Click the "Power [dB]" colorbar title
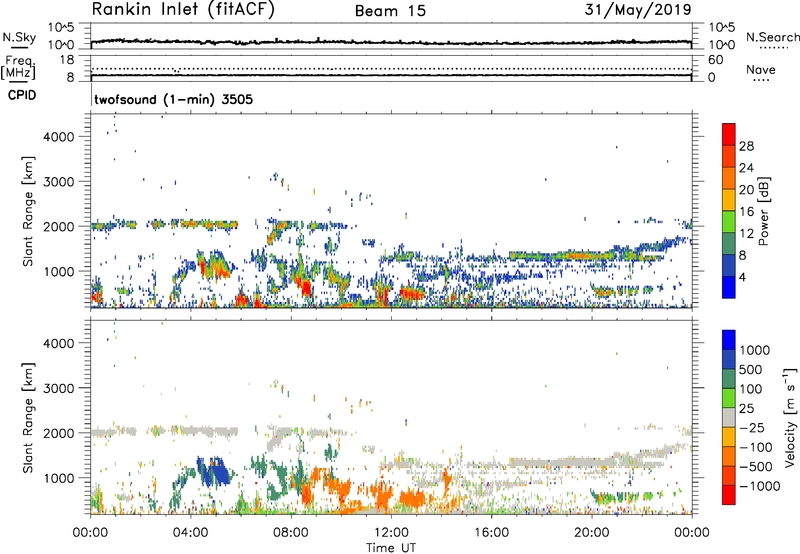The image size is (800, 554). click(x=763, y=211)
